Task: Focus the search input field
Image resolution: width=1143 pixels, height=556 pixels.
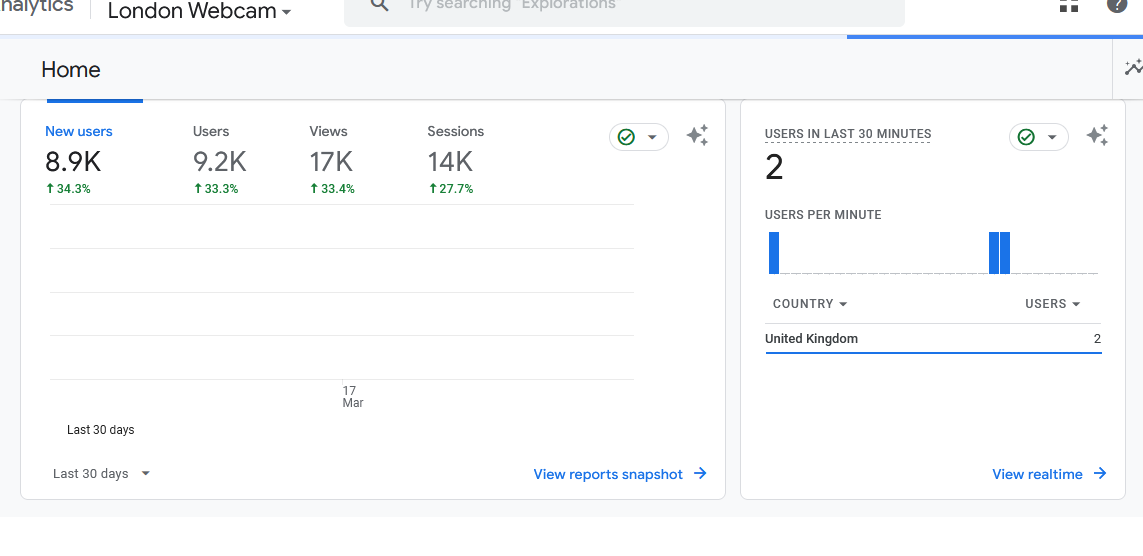Action: tap(624, 11)
